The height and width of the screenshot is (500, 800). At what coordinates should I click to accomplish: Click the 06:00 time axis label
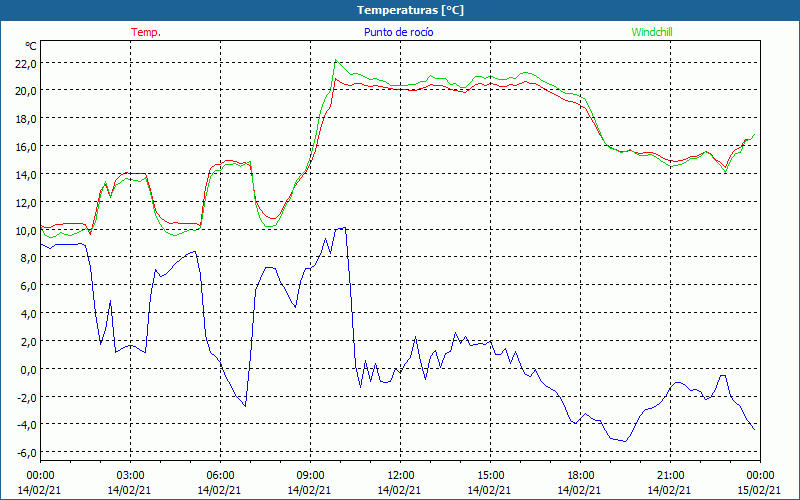pyautogui.click(x=220, y=476)
